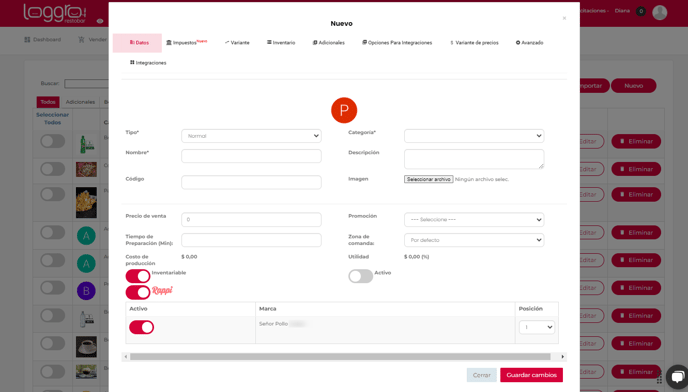Focus the Nombre input field
The width and height of the screenshot is (688, 392).
251,156
